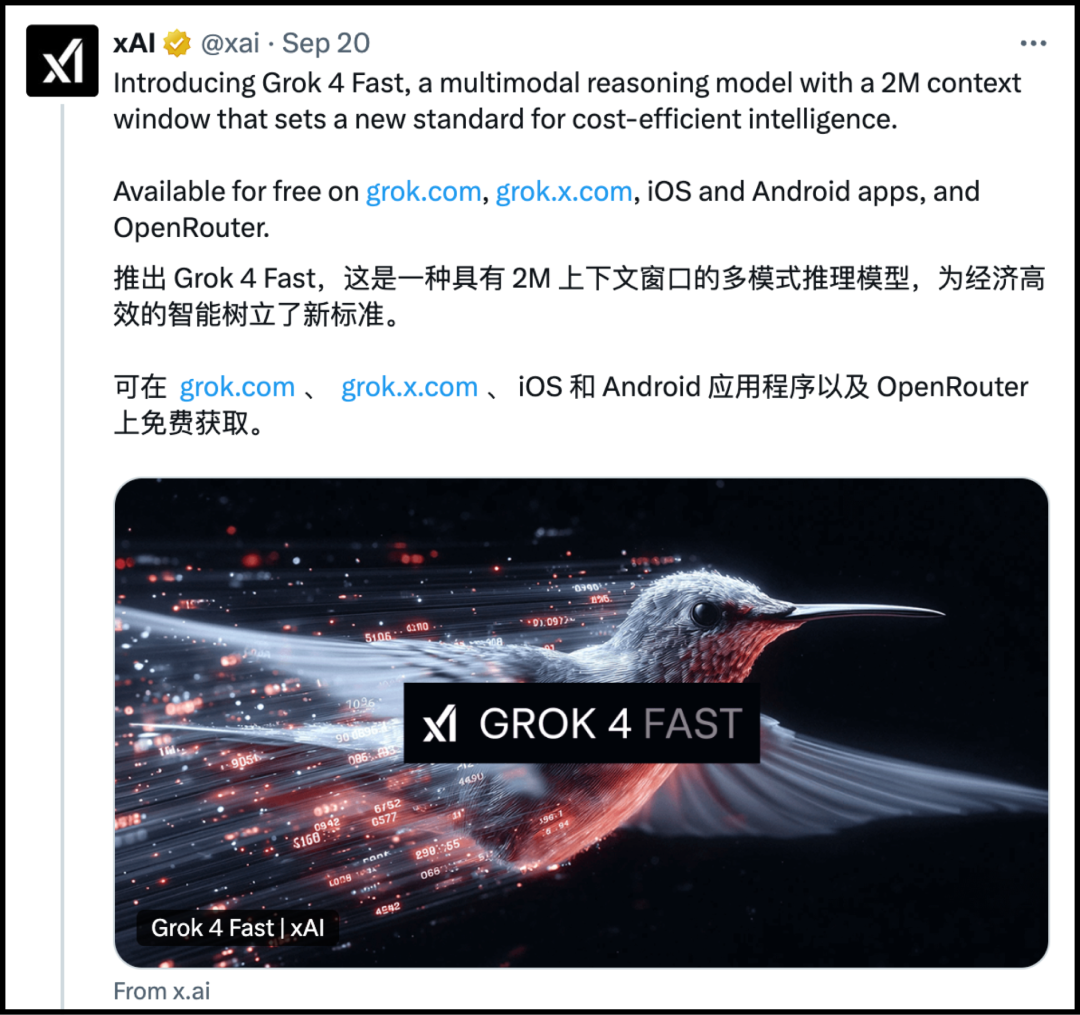Click the Chinese translated tweet text

coord(579,350)
